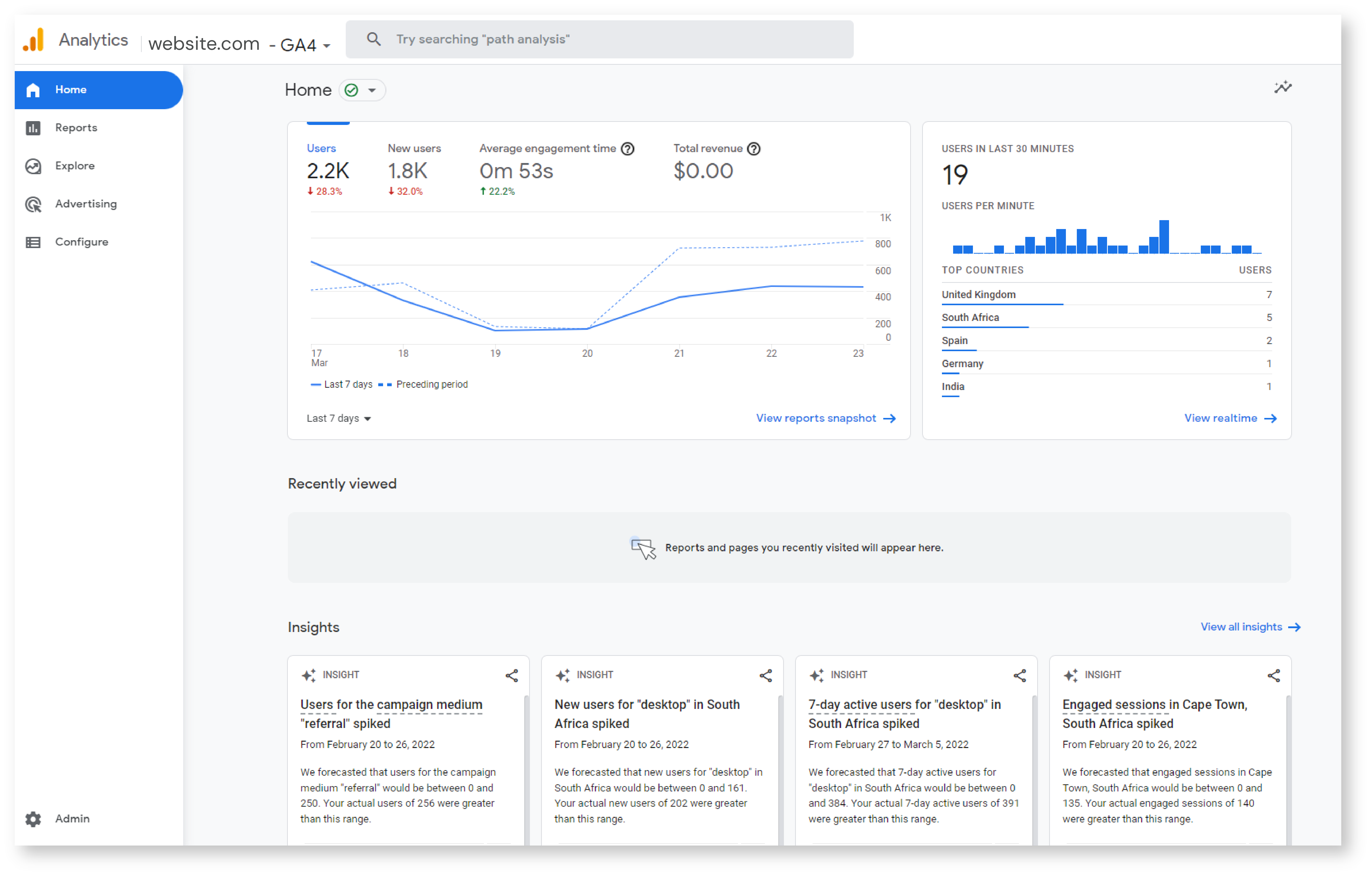
Task: Open insight titled Users for campaign medium referral
Action: (391, 714)
